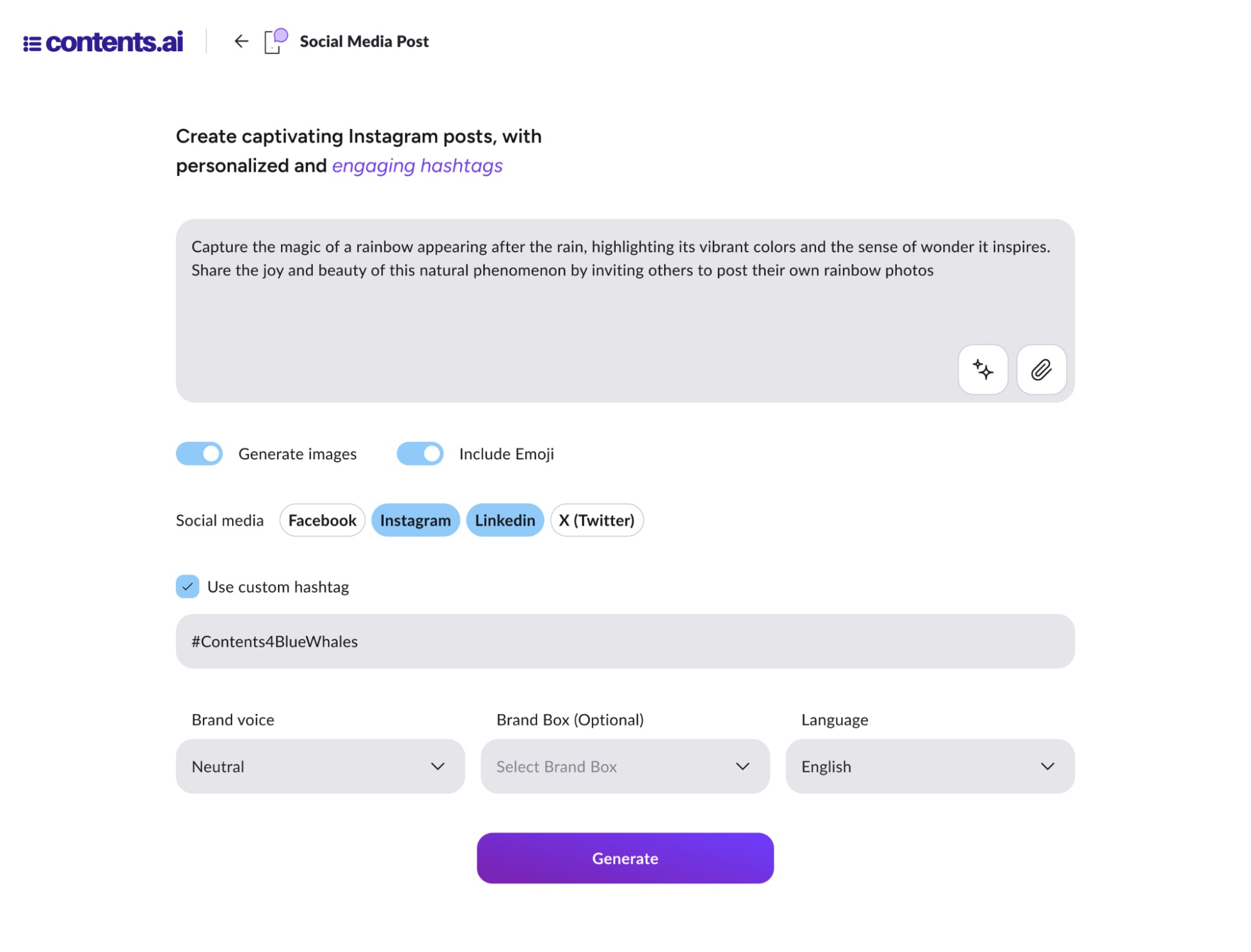This screenshot has width=1251, height=952.
Task: Open the Brand voice dropdown
Action: point(320,766)
